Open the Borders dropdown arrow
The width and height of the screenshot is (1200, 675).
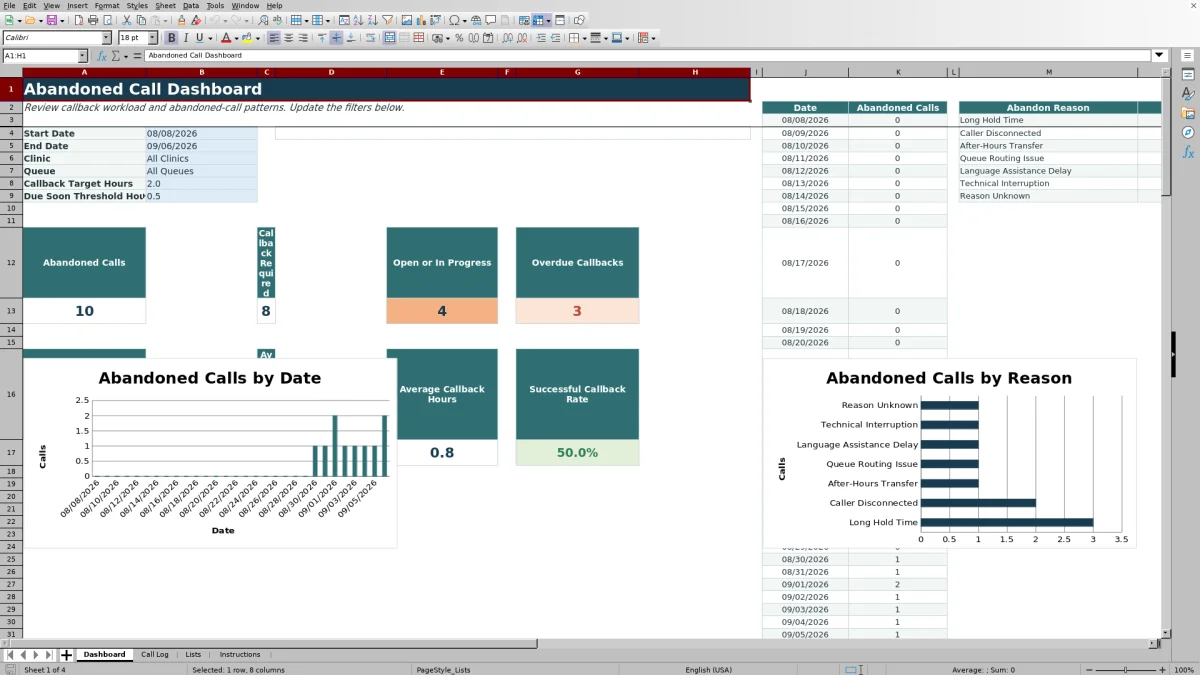tap(584, 38)
